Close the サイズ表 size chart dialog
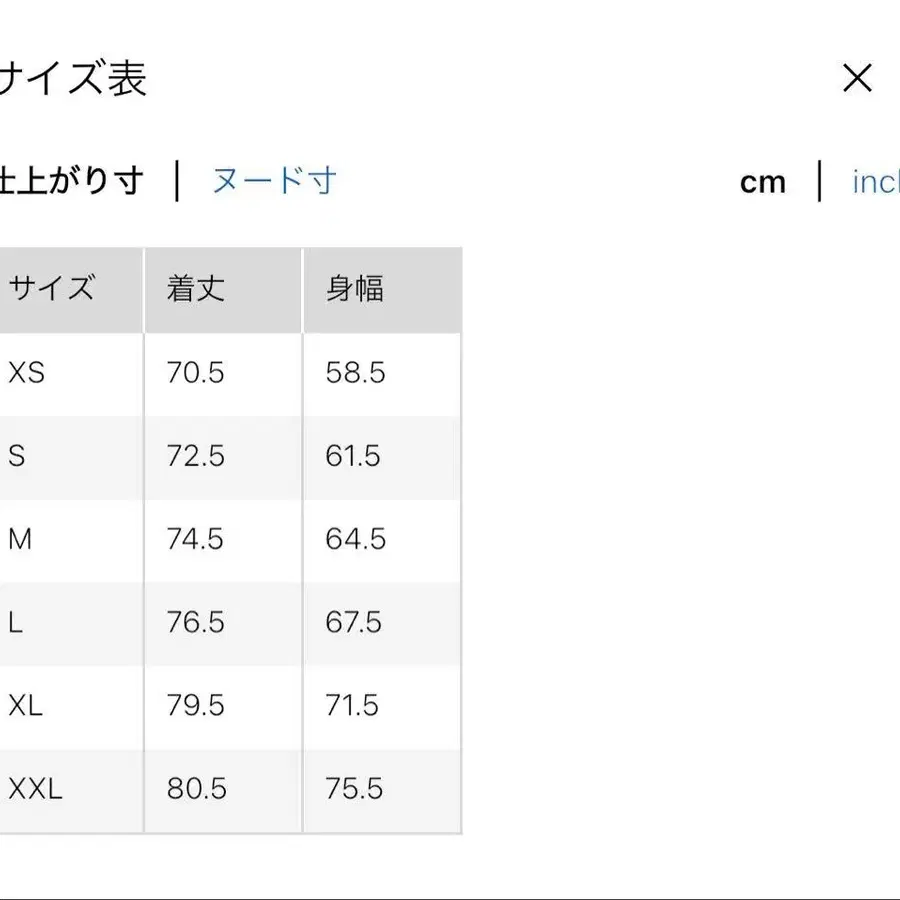 [857, 78]
